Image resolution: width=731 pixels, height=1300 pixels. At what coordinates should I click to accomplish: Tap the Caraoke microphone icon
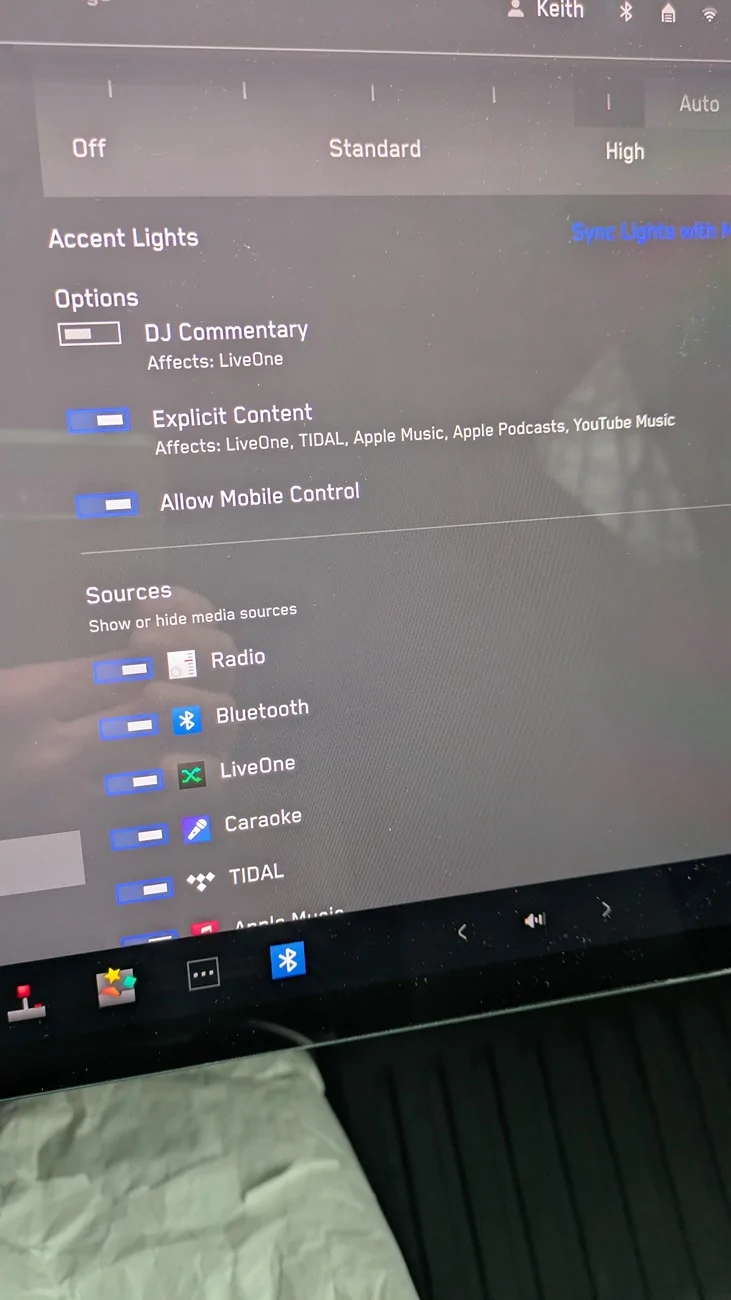tap(197, 829)
